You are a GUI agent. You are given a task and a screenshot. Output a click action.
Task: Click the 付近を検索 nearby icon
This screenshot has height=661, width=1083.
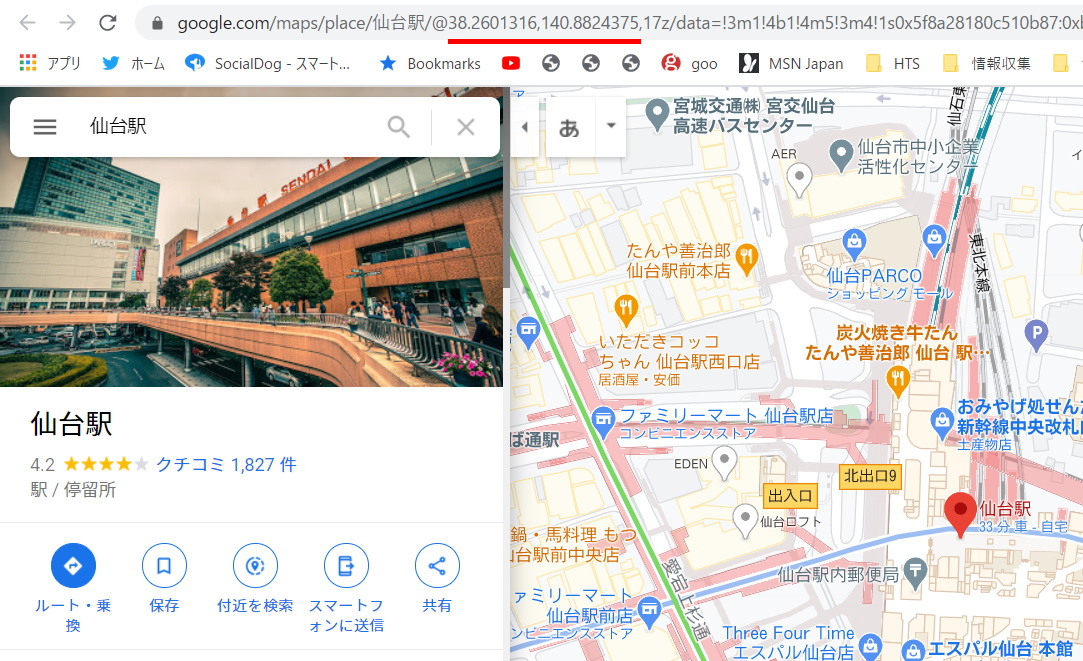click(255, 566)
